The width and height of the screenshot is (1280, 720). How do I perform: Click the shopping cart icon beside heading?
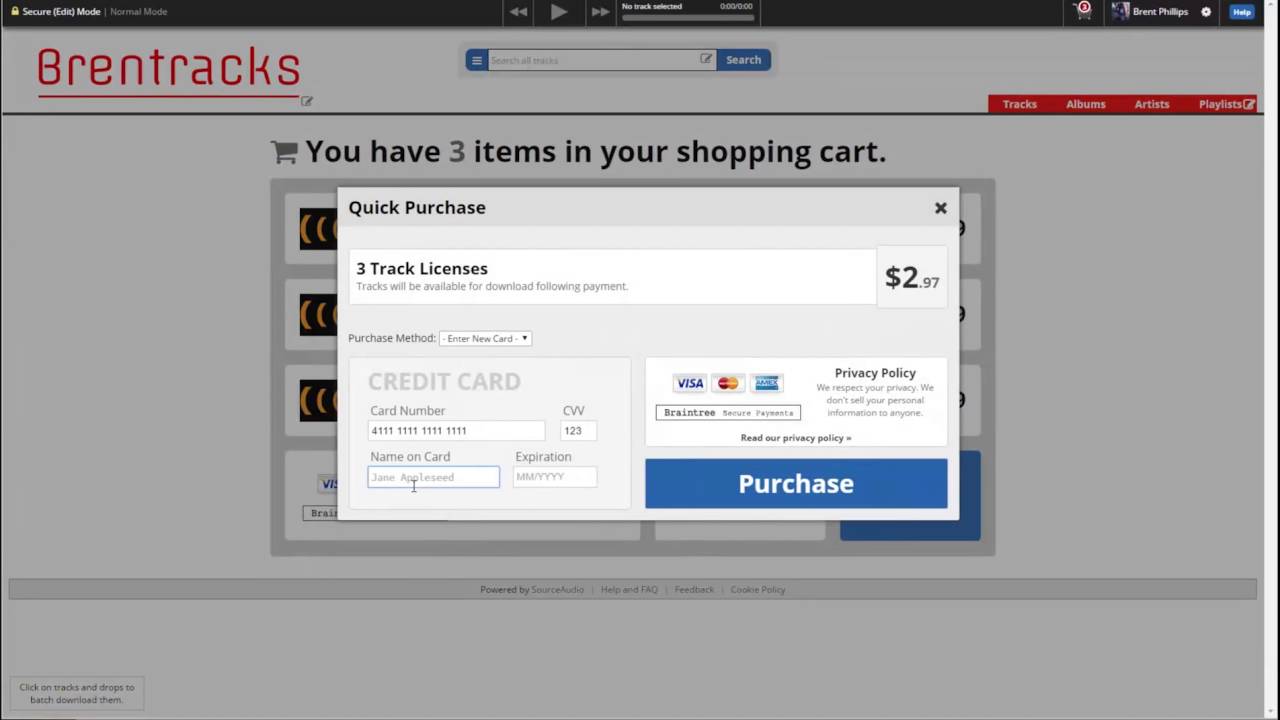tap(284, 152)
